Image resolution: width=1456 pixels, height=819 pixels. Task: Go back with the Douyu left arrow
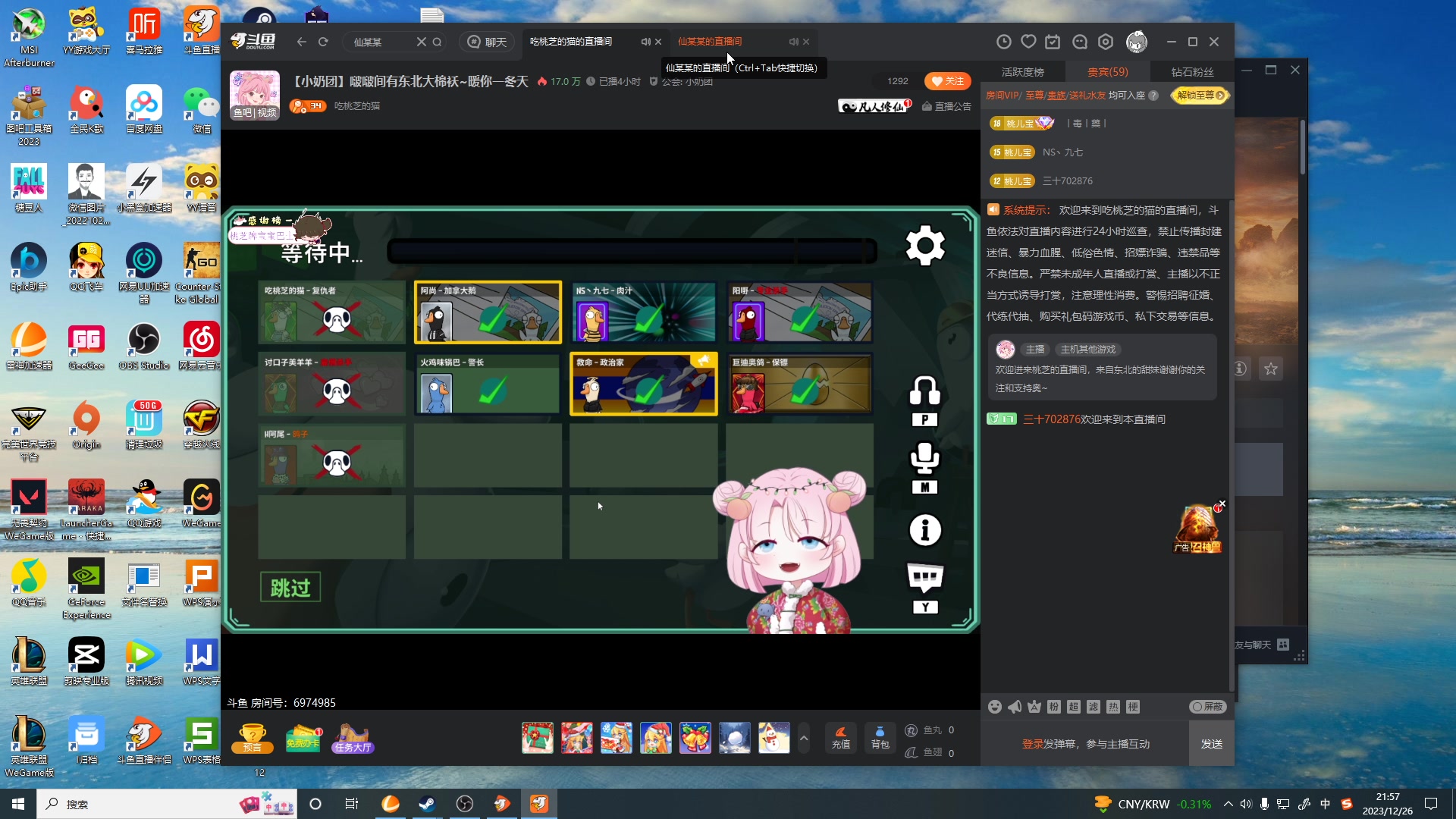[302, 42]
